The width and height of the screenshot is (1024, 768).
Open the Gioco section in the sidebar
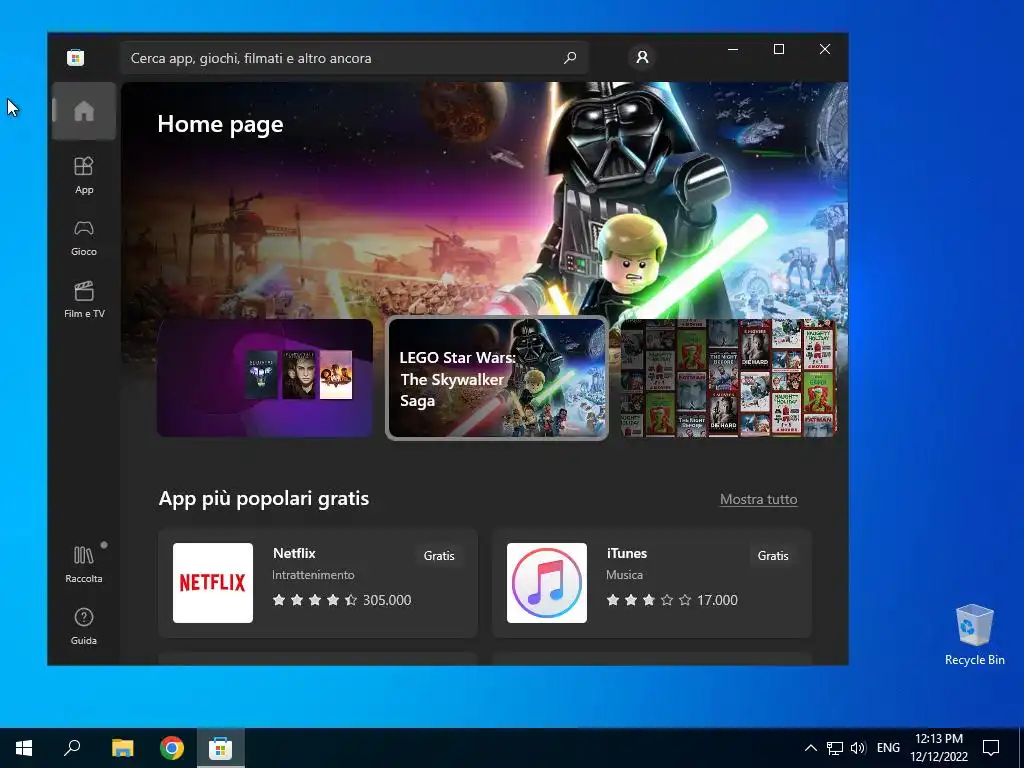(x=84, y=238)
